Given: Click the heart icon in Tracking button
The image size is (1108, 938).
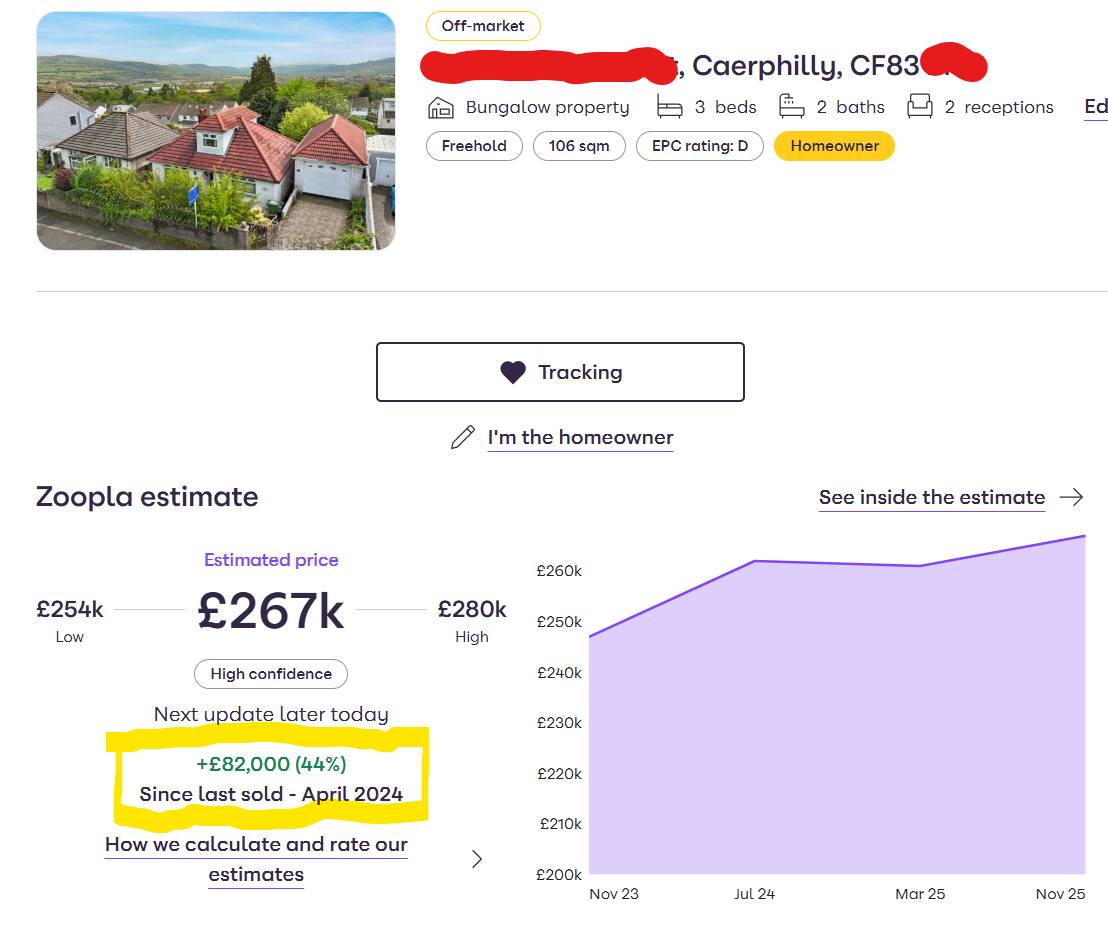Looking at the screenshot, I should [x=513, y=373].
